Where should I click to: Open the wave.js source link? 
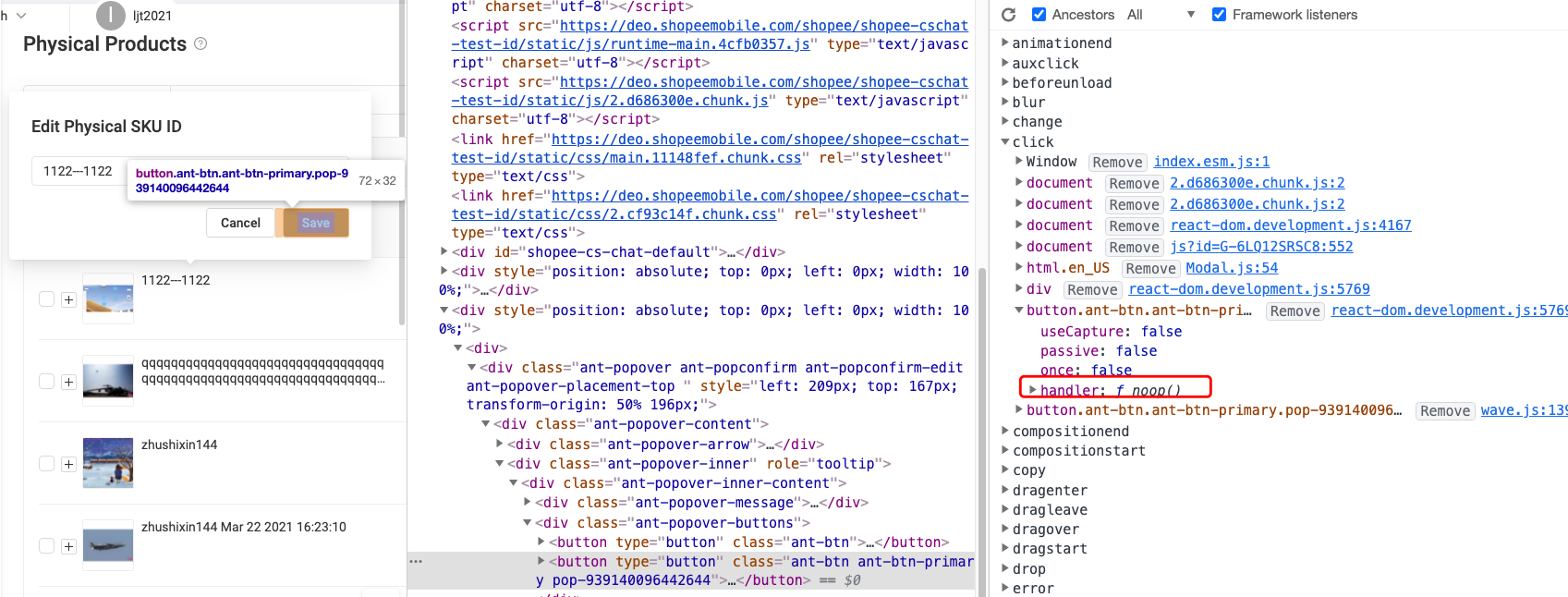[x=1524, y=410]
